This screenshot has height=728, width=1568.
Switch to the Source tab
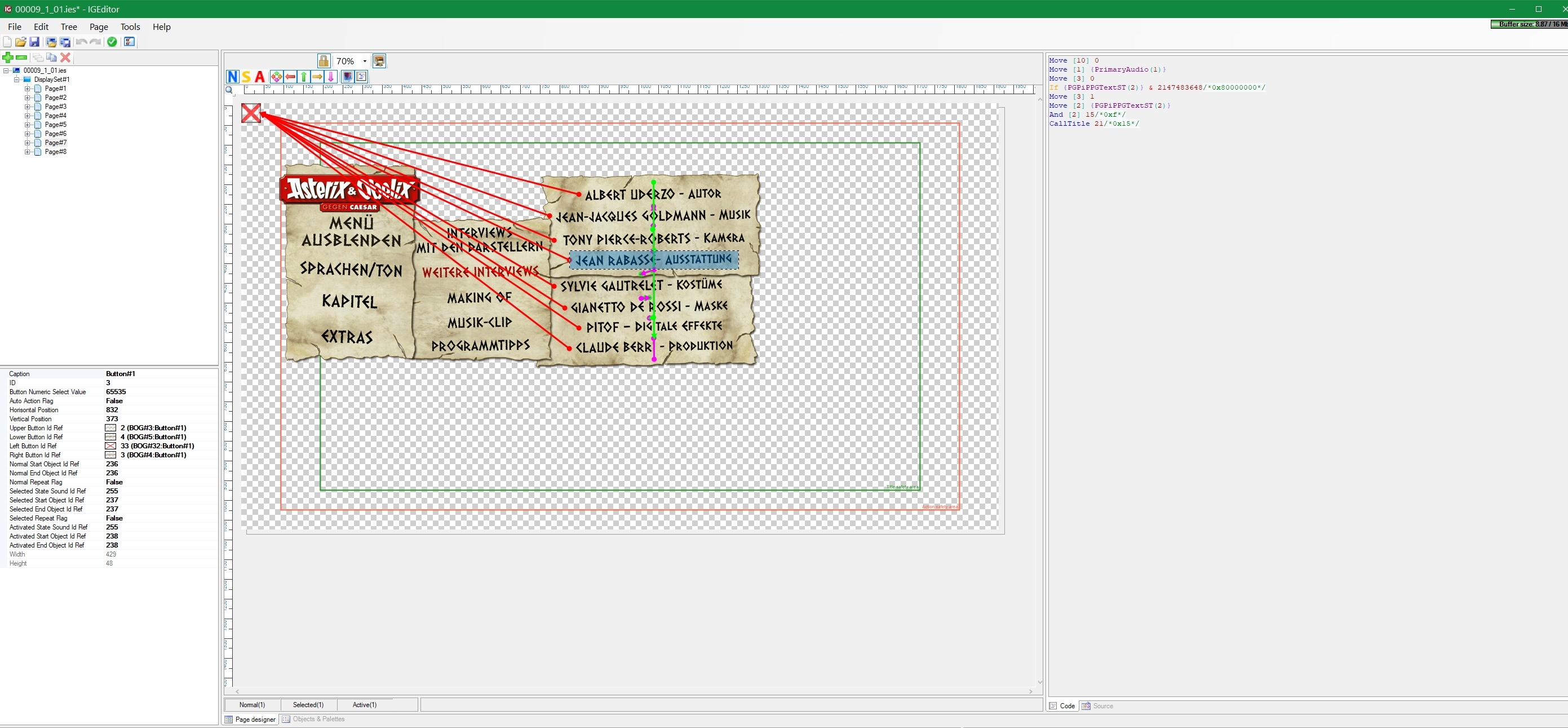1097,706
